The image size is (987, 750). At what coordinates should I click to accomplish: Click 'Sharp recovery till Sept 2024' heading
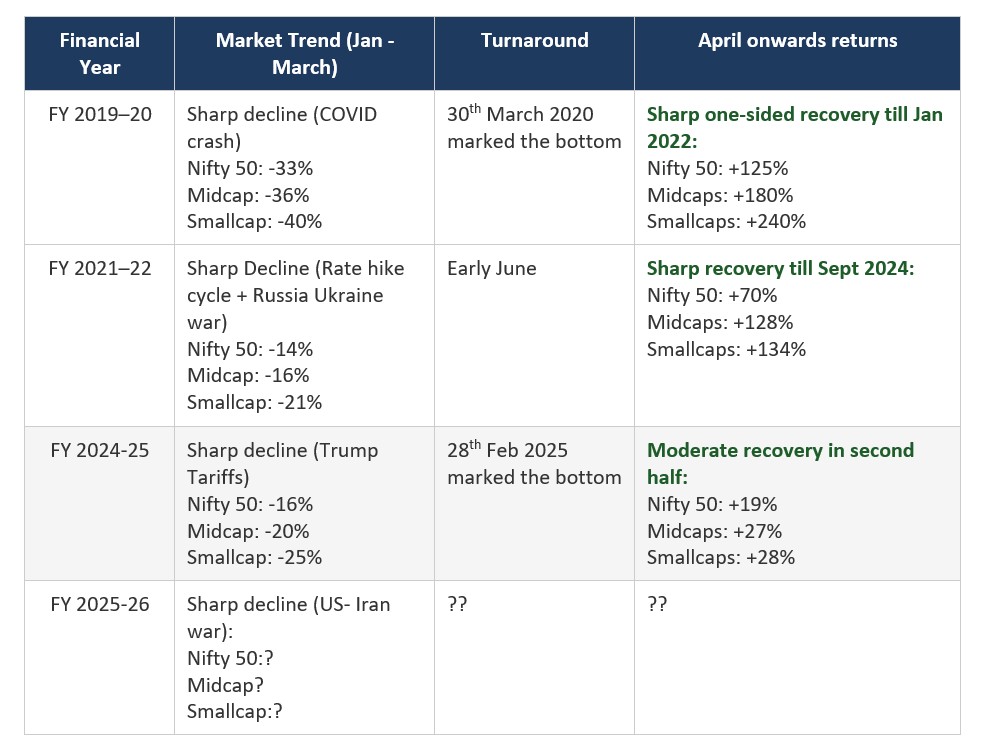pyautogui.click(x=780, y=268)
